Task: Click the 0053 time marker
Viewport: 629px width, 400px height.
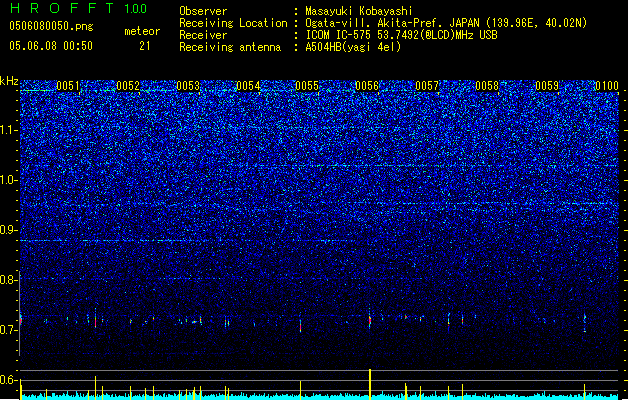Action: tap(188, 85)
